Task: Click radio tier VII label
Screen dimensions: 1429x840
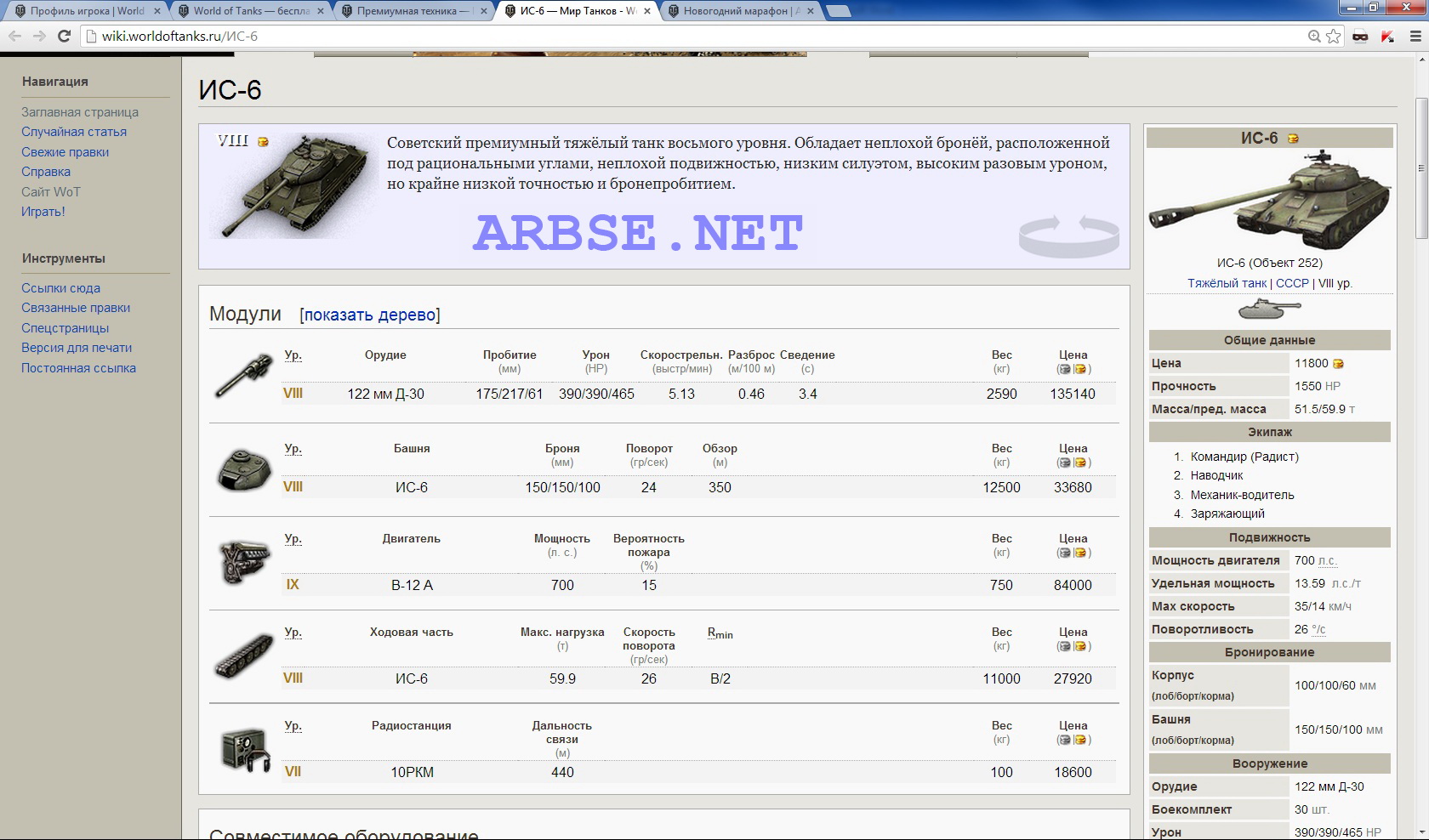Action: (x=293, y=772)
